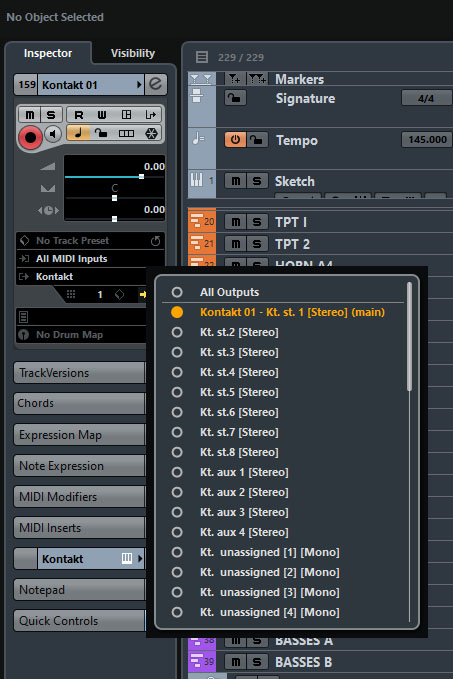Solo the Kontakt 01 track in Inspector

pyautogui.click(x=51, y=115)
